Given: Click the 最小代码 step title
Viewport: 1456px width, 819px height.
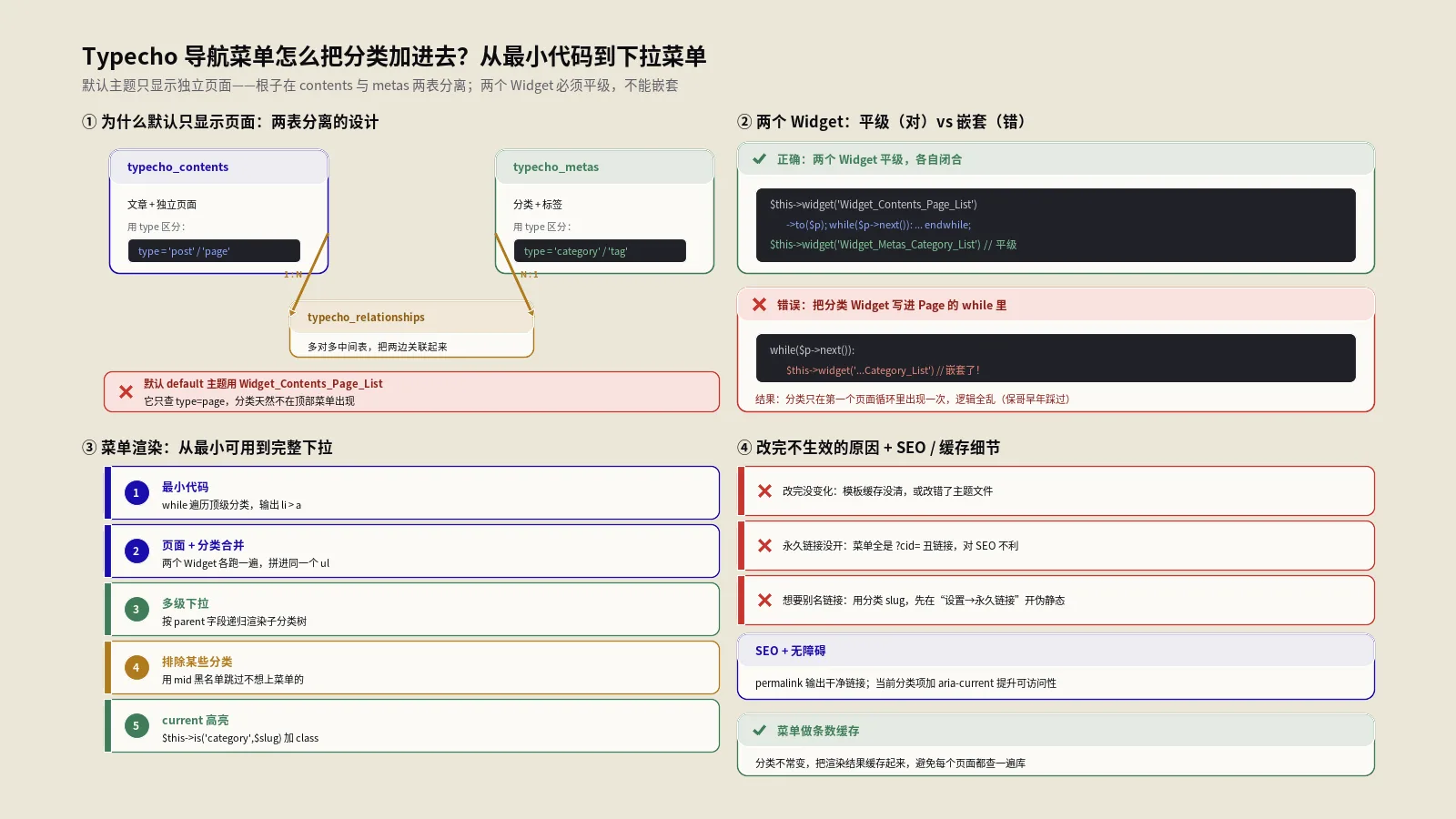Looking at the screenshot, I should click(x=186, y=488).
